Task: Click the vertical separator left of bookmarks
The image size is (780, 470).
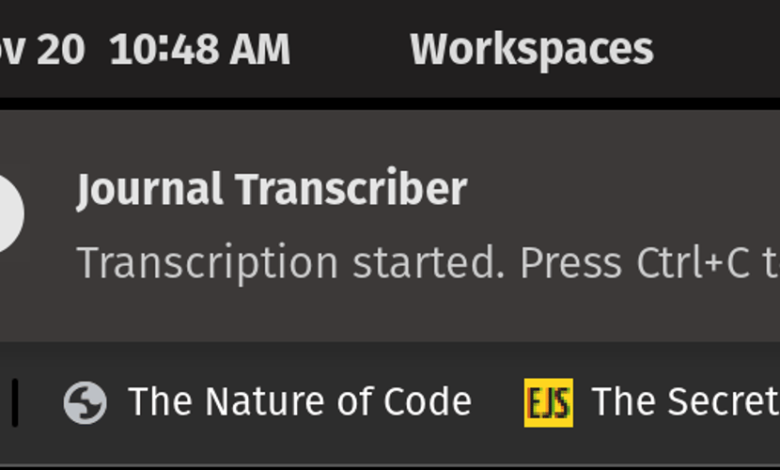Action: [x=15, y=403]
